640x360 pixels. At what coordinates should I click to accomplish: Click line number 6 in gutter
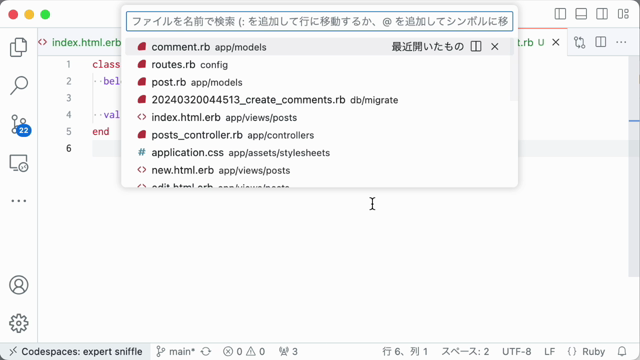pyautogui.click(x=69, y=148)
